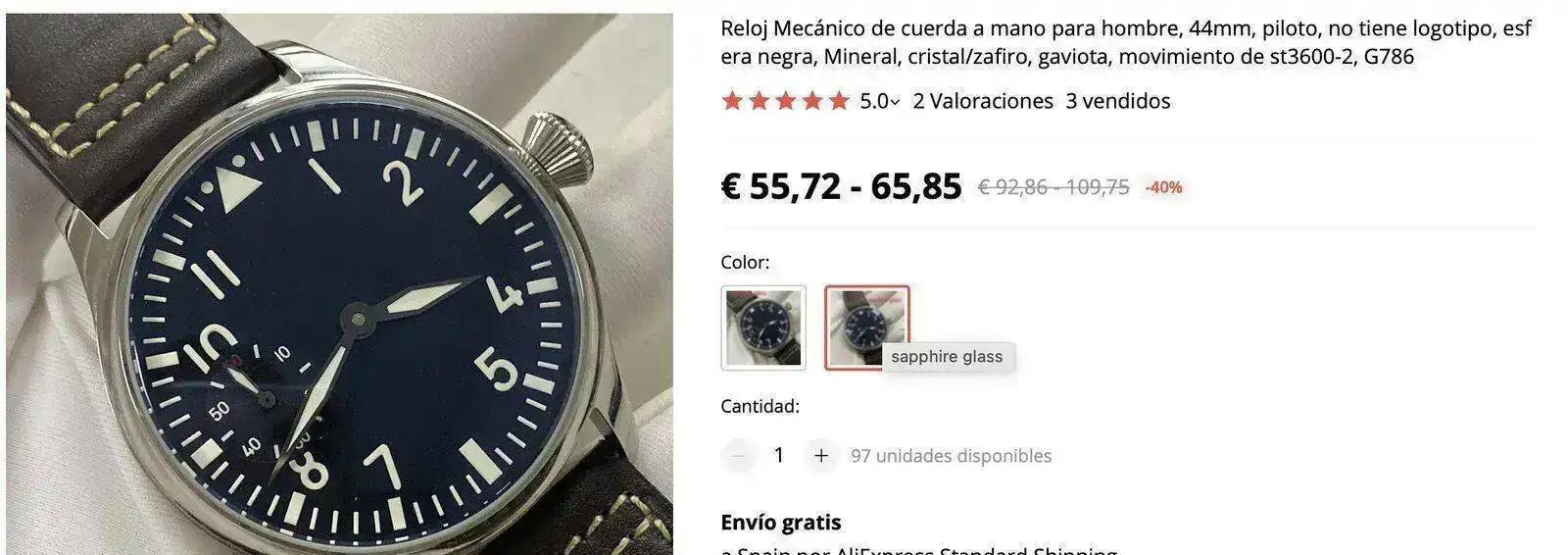
Task: Click the € 55,72 - 65,85 price
Action: pos(842,185)
